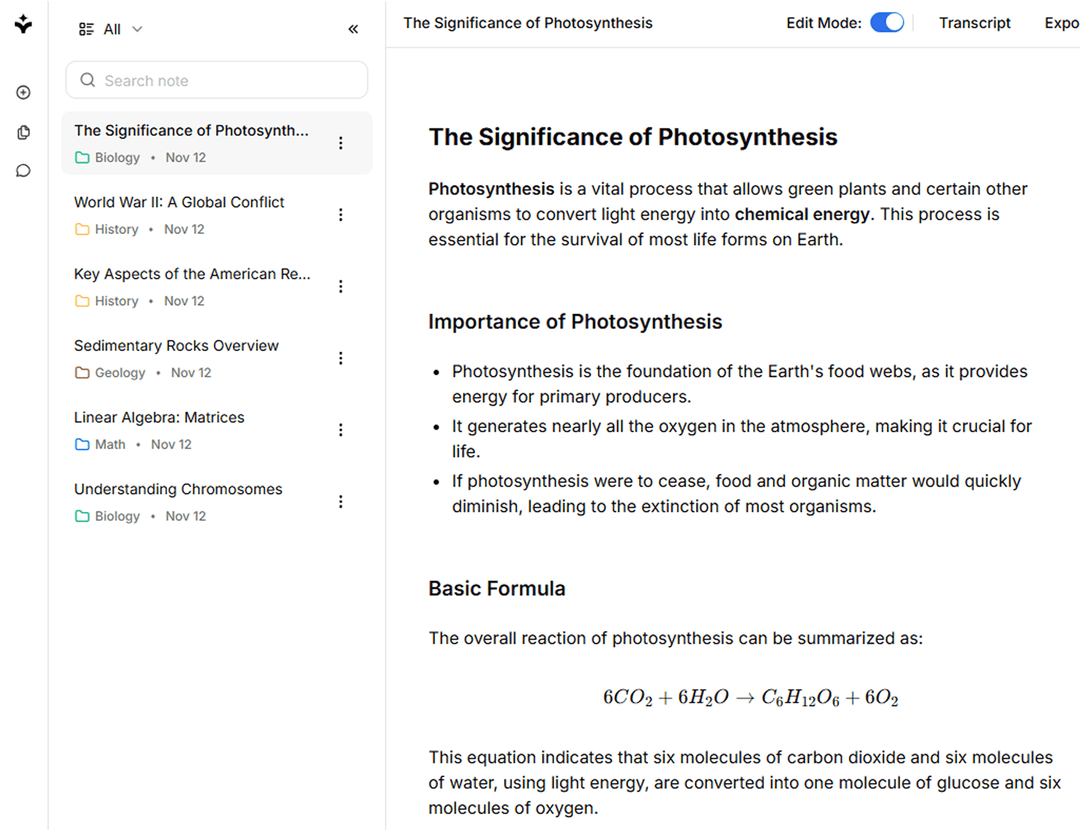This screenshot has width=1080, height=830.
Task: Click the app logo icon in left rail
Action: pos(23,25)
